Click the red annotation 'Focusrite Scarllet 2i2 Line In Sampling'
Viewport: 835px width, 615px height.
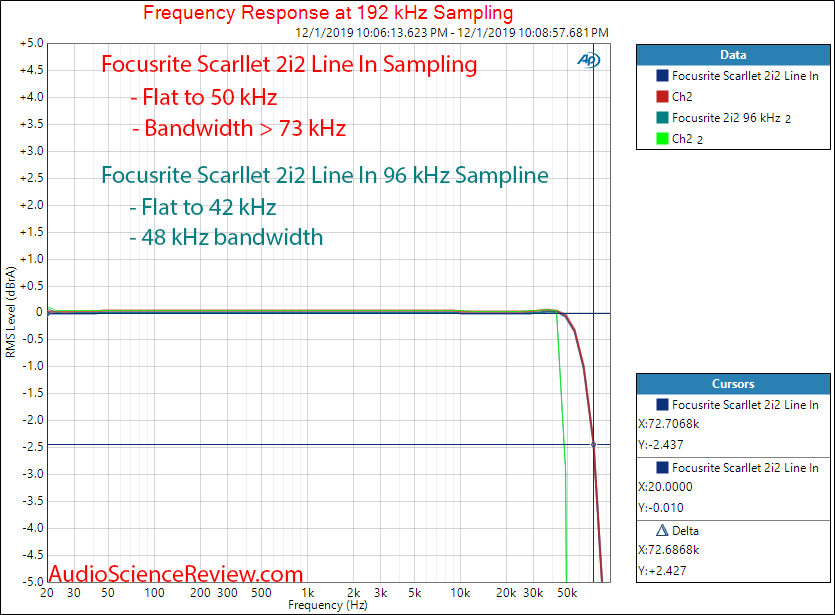[289, 64]
